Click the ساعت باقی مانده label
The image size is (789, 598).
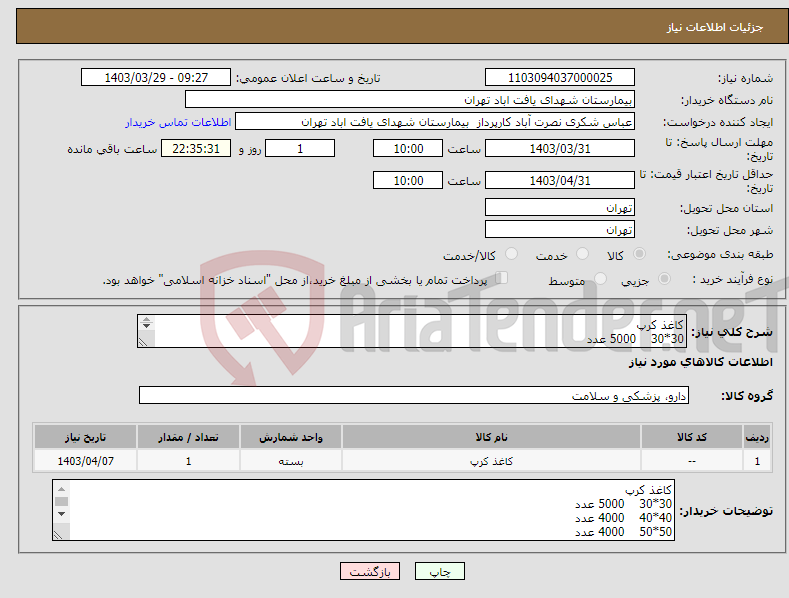click(x=112, y=149)
